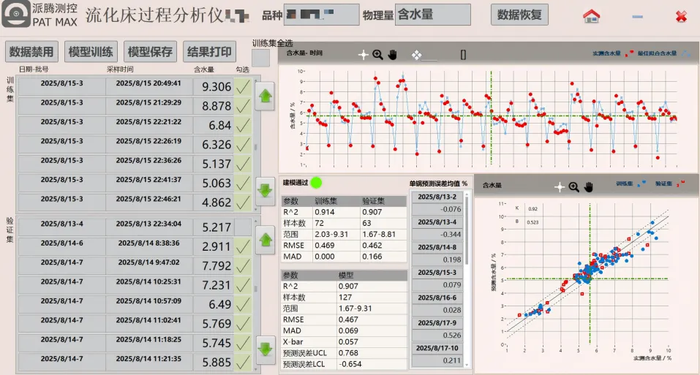Click model sample count 127

(x=372, y=297)
